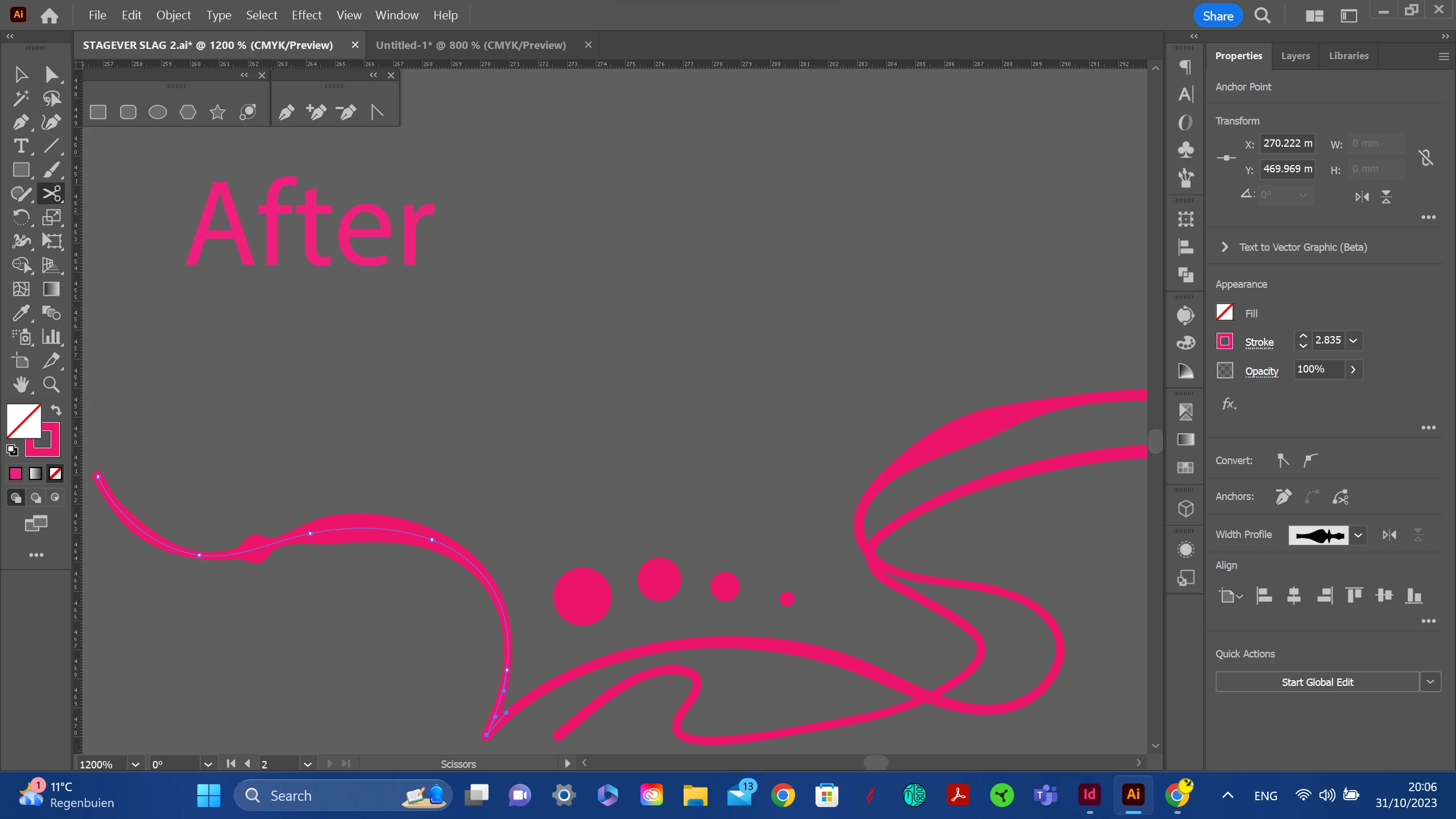Click the Share button
This screenshot has height=819, width=1456.
tap(1218, 16)
